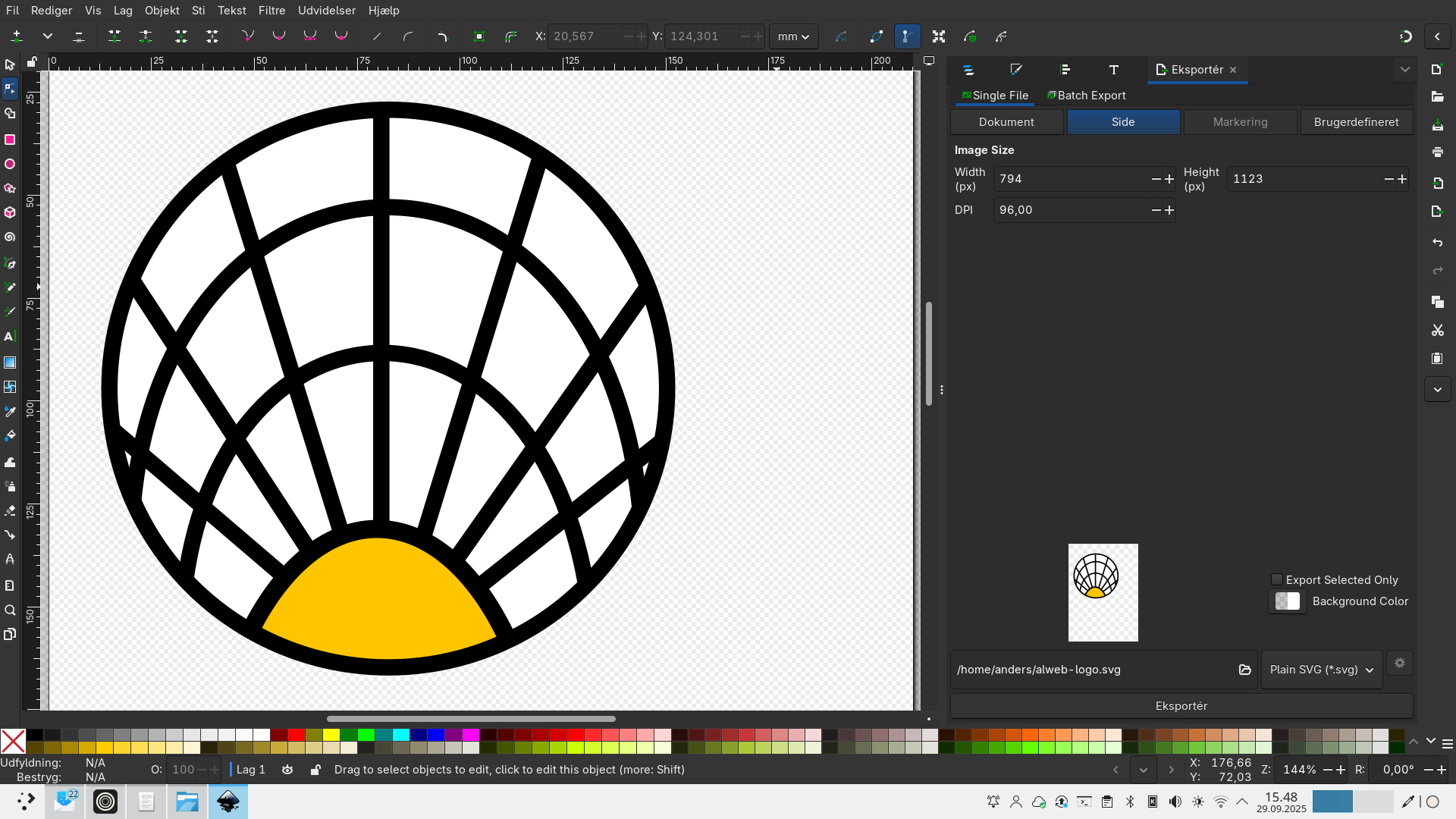
Task: Pick the Background Color swatch
Action: coord(1287,601)
